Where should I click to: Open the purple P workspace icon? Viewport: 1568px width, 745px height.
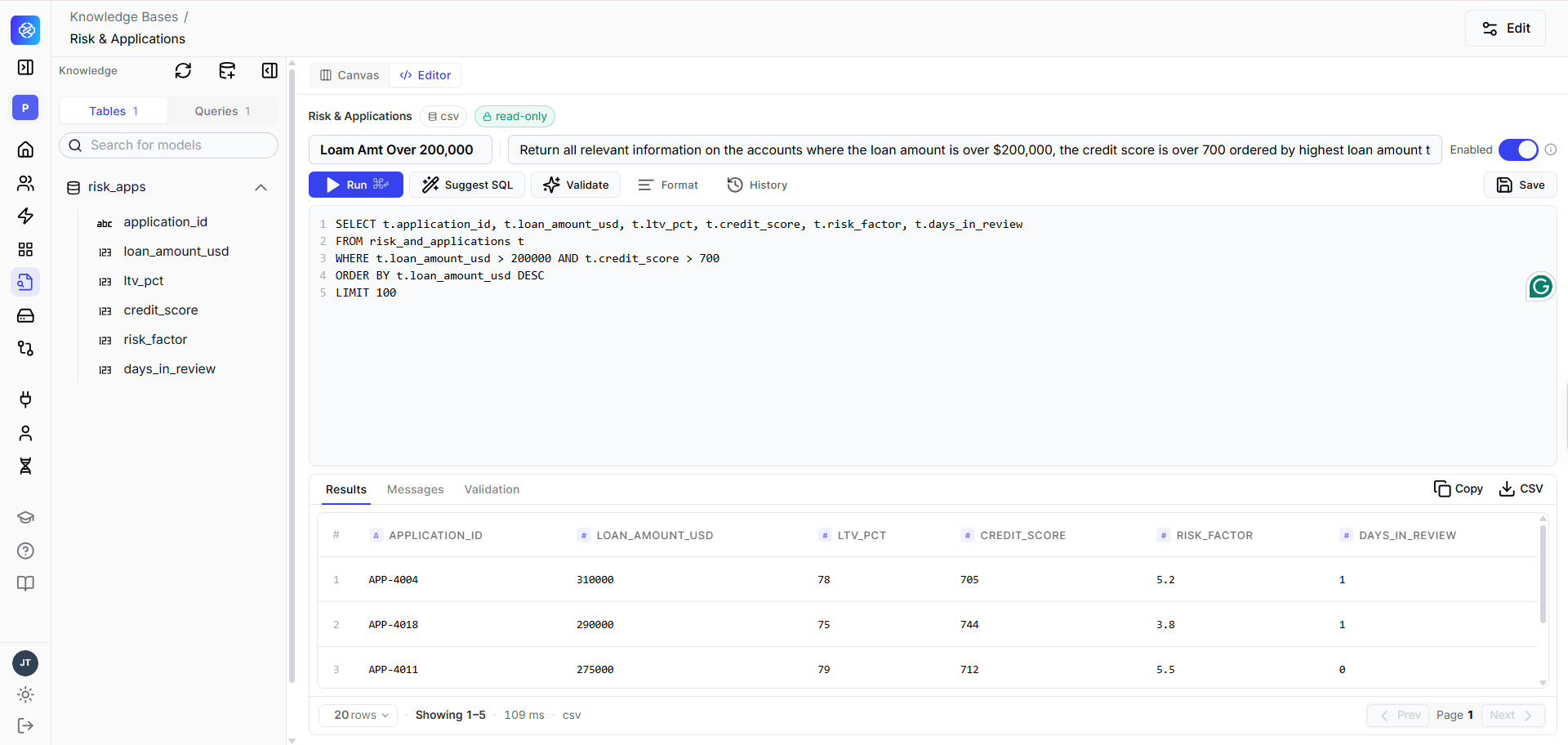(25, 107)
